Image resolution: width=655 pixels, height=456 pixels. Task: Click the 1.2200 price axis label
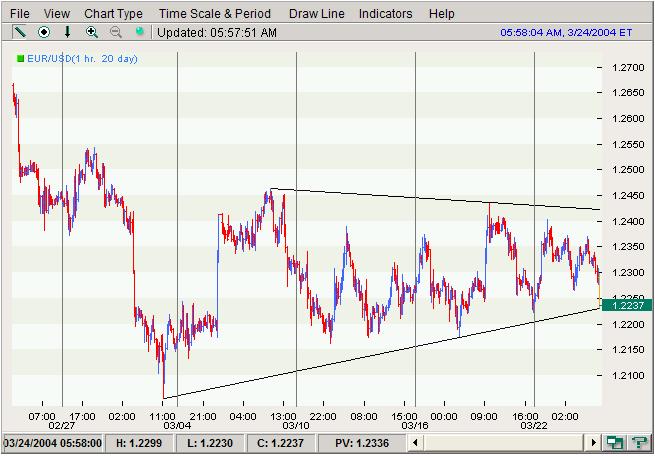(628, 324)
